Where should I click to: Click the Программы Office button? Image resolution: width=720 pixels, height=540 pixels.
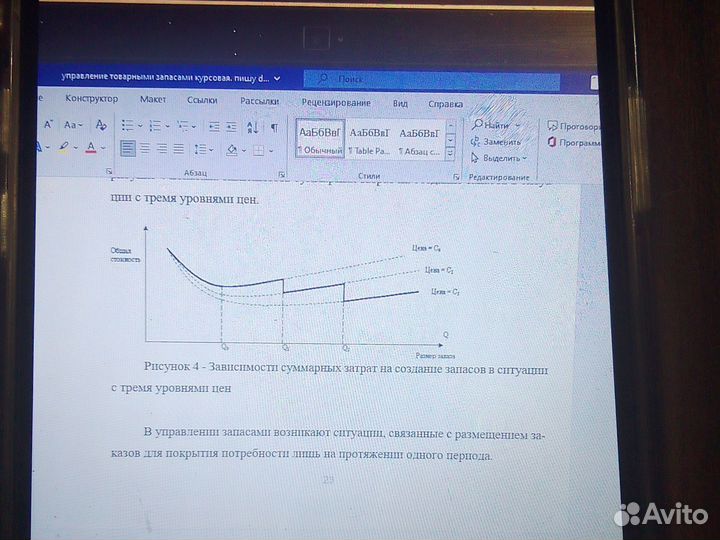coord(574,143)
